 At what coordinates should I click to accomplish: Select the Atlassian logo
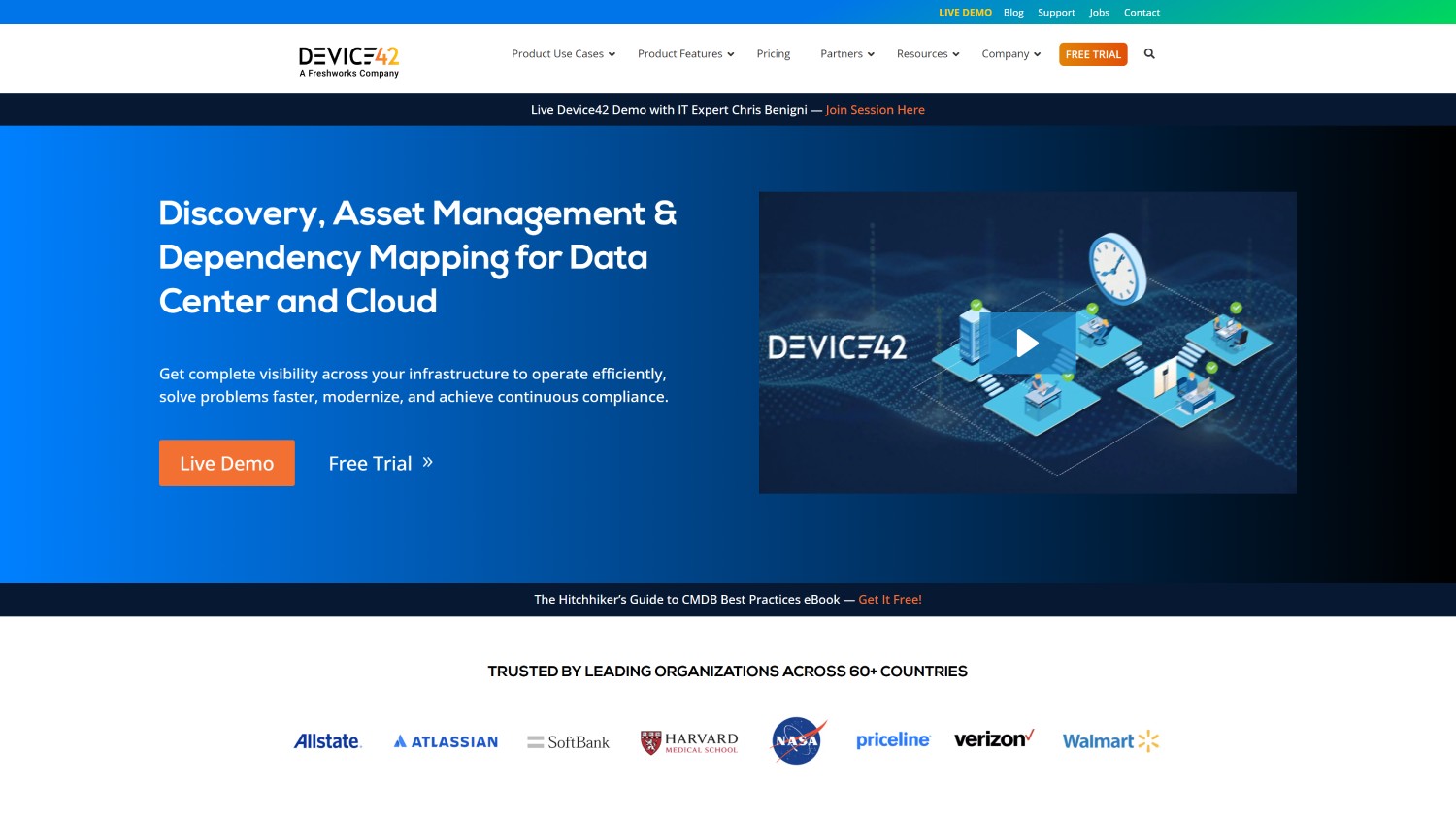point(446,740)
